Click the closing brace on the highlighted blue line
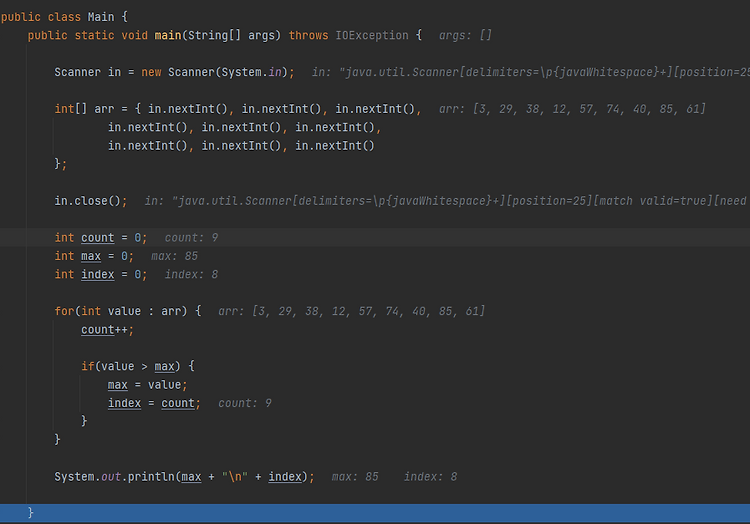 (x=31, y=513)
